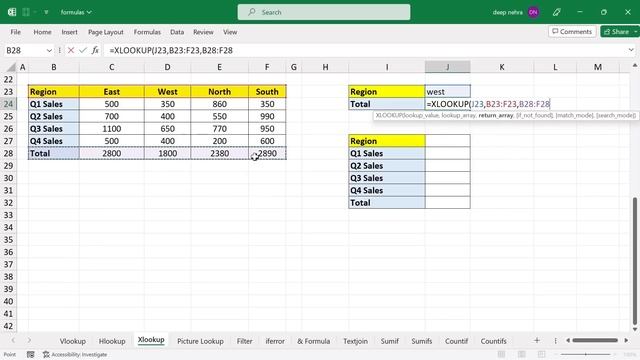Open the View tab
This screenshot has height=360, width=640.
coord(230,32)
